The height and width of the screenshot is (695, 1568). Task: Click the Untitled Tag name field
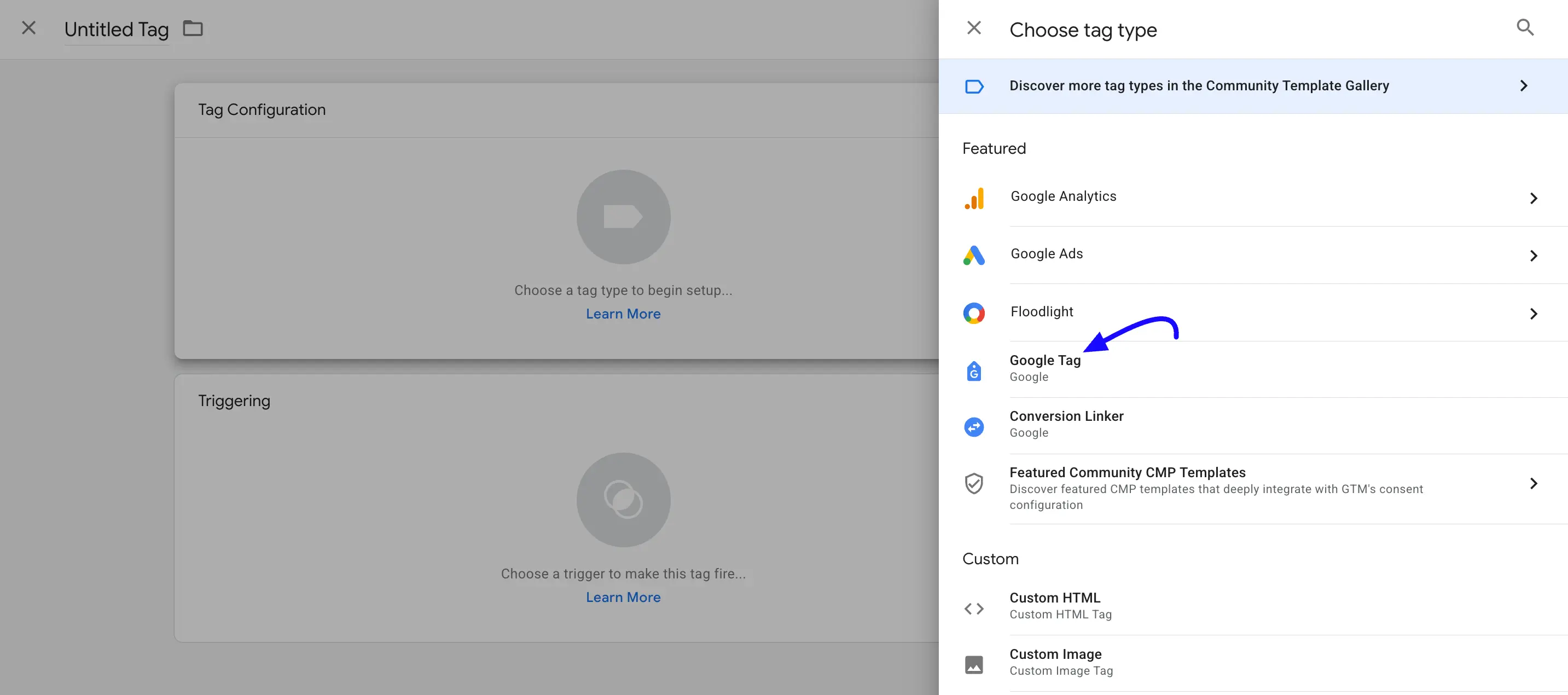pyautogui.click(x=117, y=29)
